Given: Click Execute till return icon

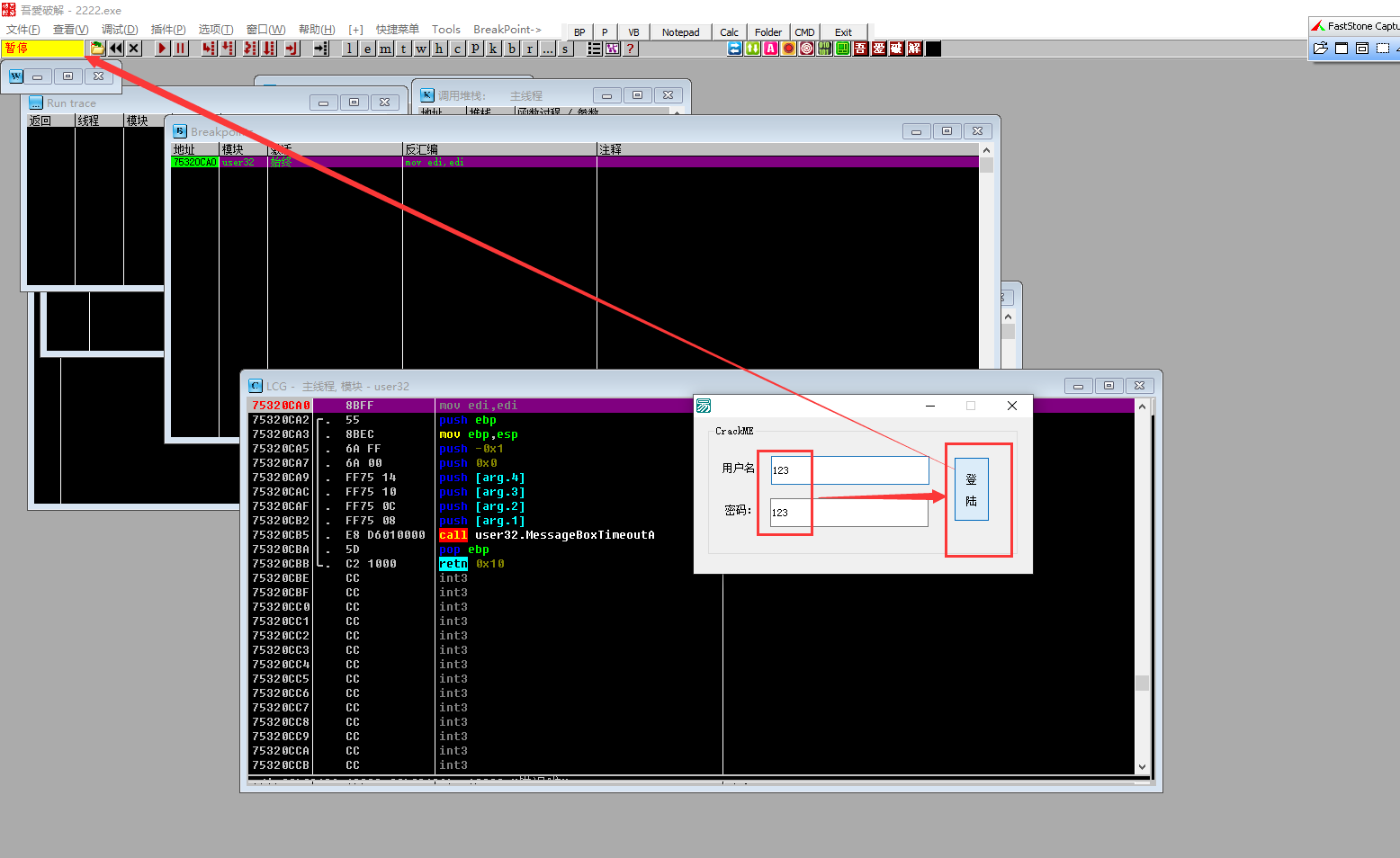Looking at the screenshot, I should (x=292, y=49).
